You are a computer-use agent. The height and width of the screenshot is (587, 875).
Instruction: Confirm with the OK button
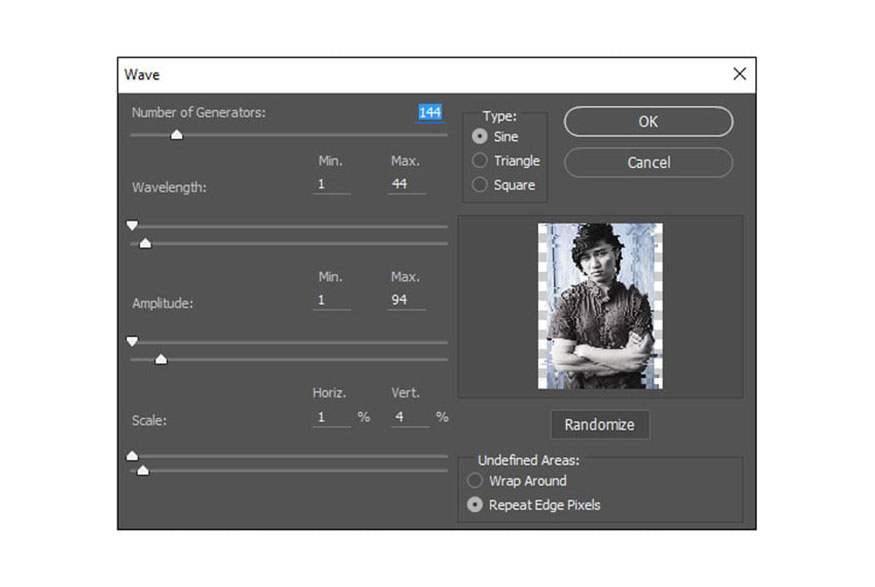click(648, 122)
